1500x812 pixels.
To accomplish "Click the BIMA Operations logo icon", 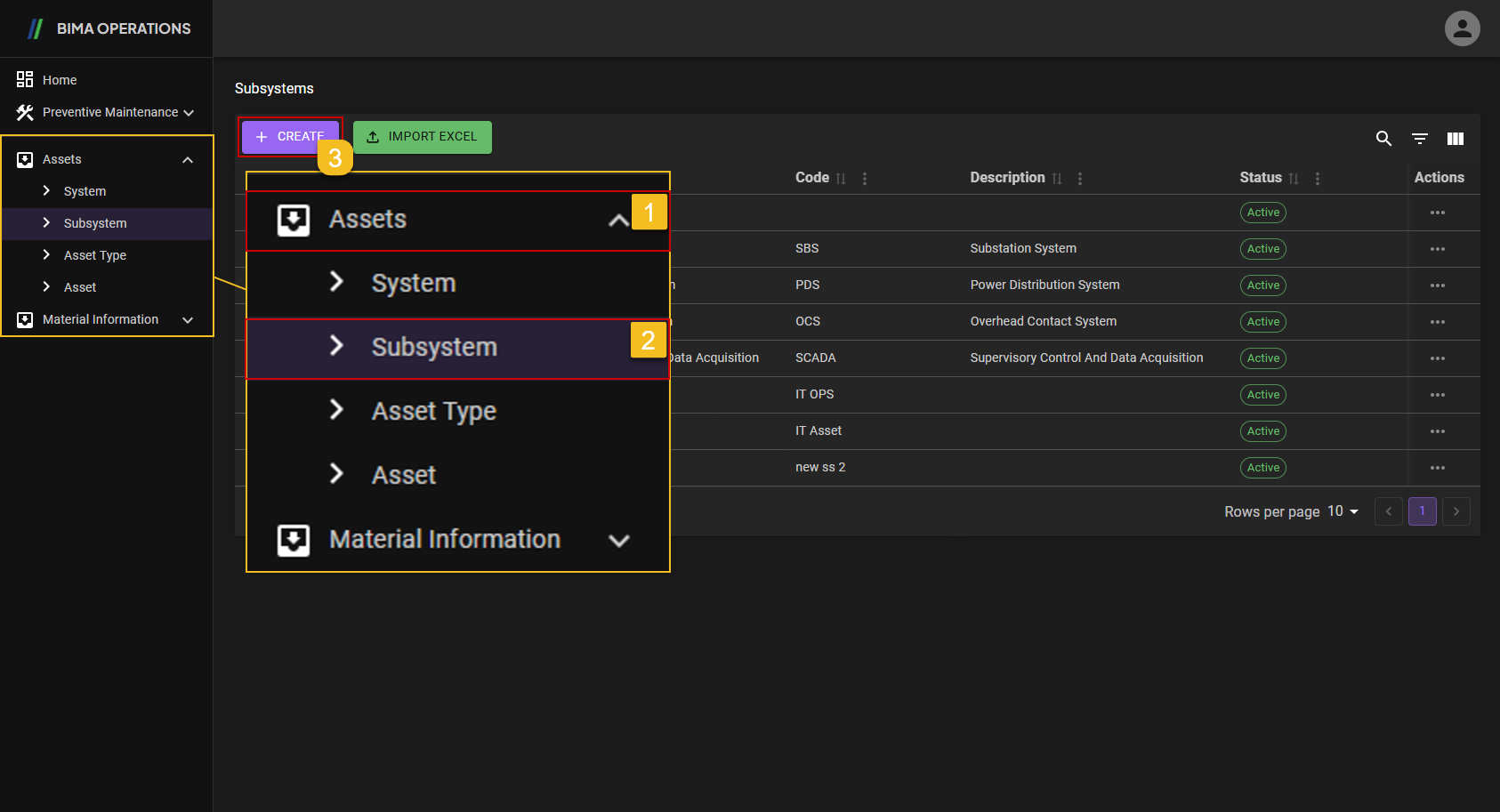I will coord(35,28).
